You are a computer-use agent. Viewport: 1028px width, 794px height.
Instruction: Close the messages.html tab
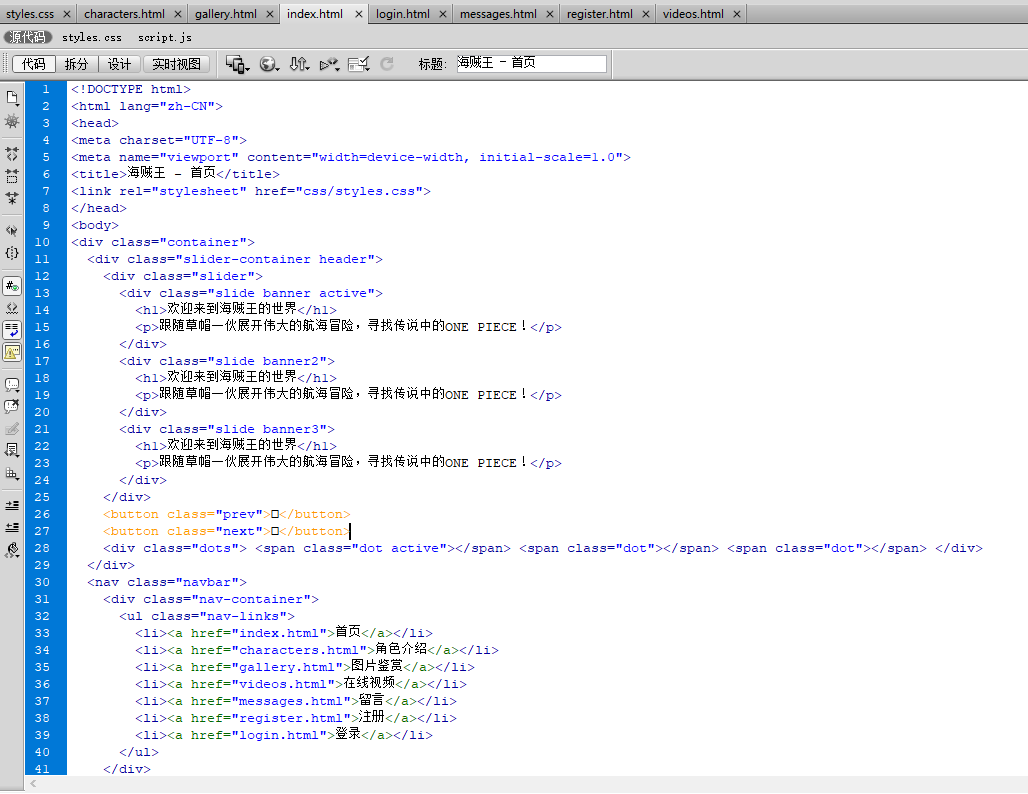pos(549,14)
